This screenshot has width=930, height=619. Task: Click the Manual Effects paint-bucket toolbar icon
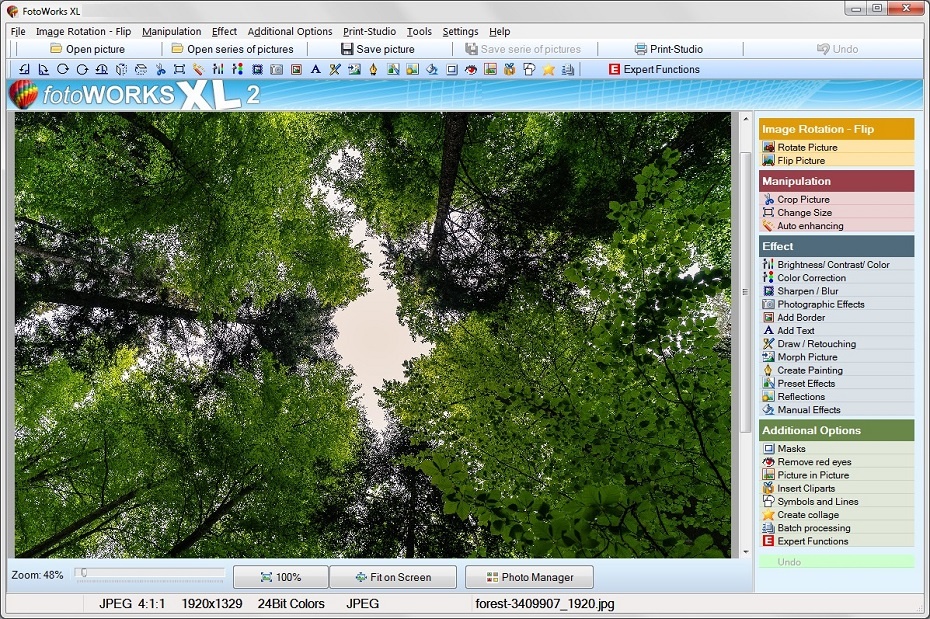(x=432, y=69)
